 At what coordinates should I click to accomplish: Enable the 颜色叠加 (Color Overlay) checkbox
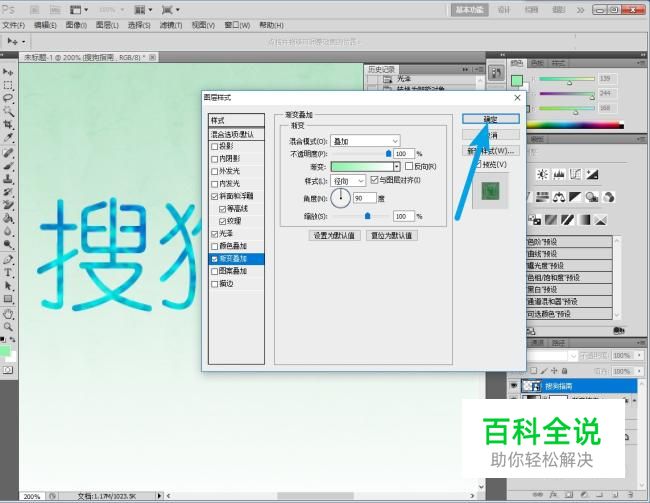(x=215, y=246)
